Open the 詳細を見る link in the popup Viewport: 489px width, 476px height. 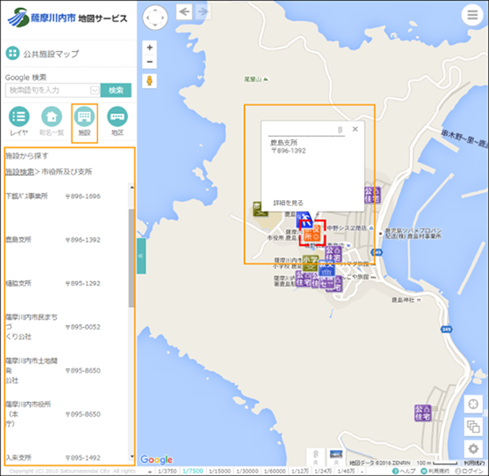point(288,203)
